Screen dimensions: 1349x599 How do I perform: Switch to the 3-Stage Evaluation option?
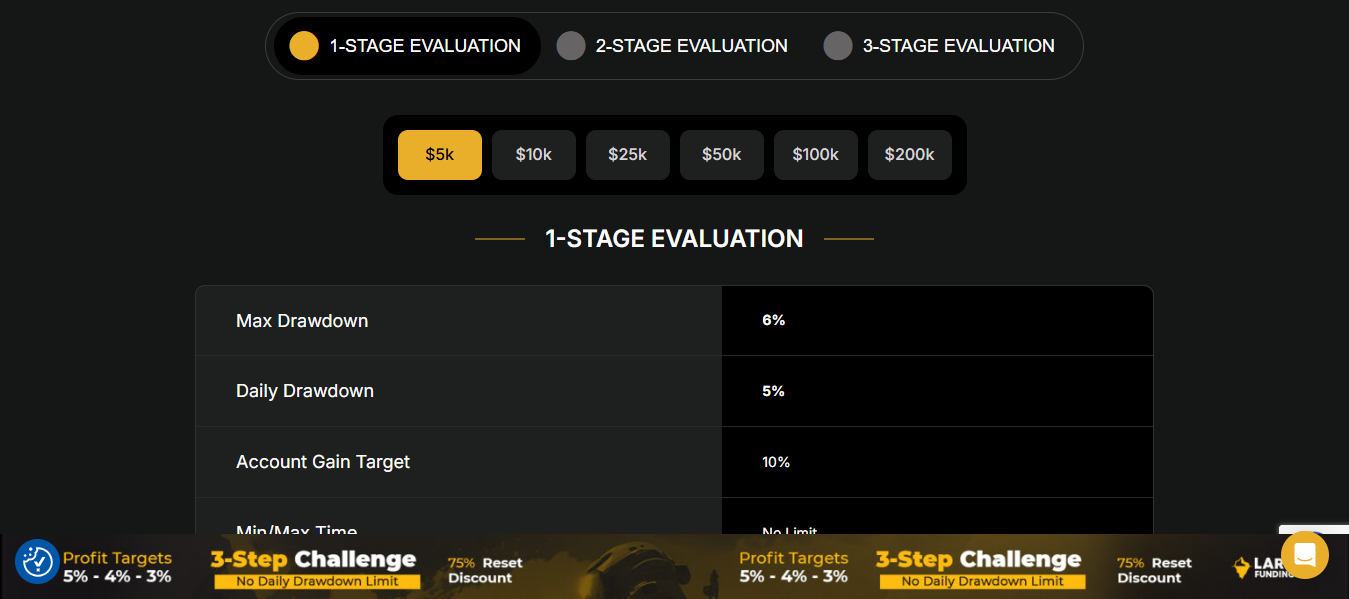click(x=958, y=46)
